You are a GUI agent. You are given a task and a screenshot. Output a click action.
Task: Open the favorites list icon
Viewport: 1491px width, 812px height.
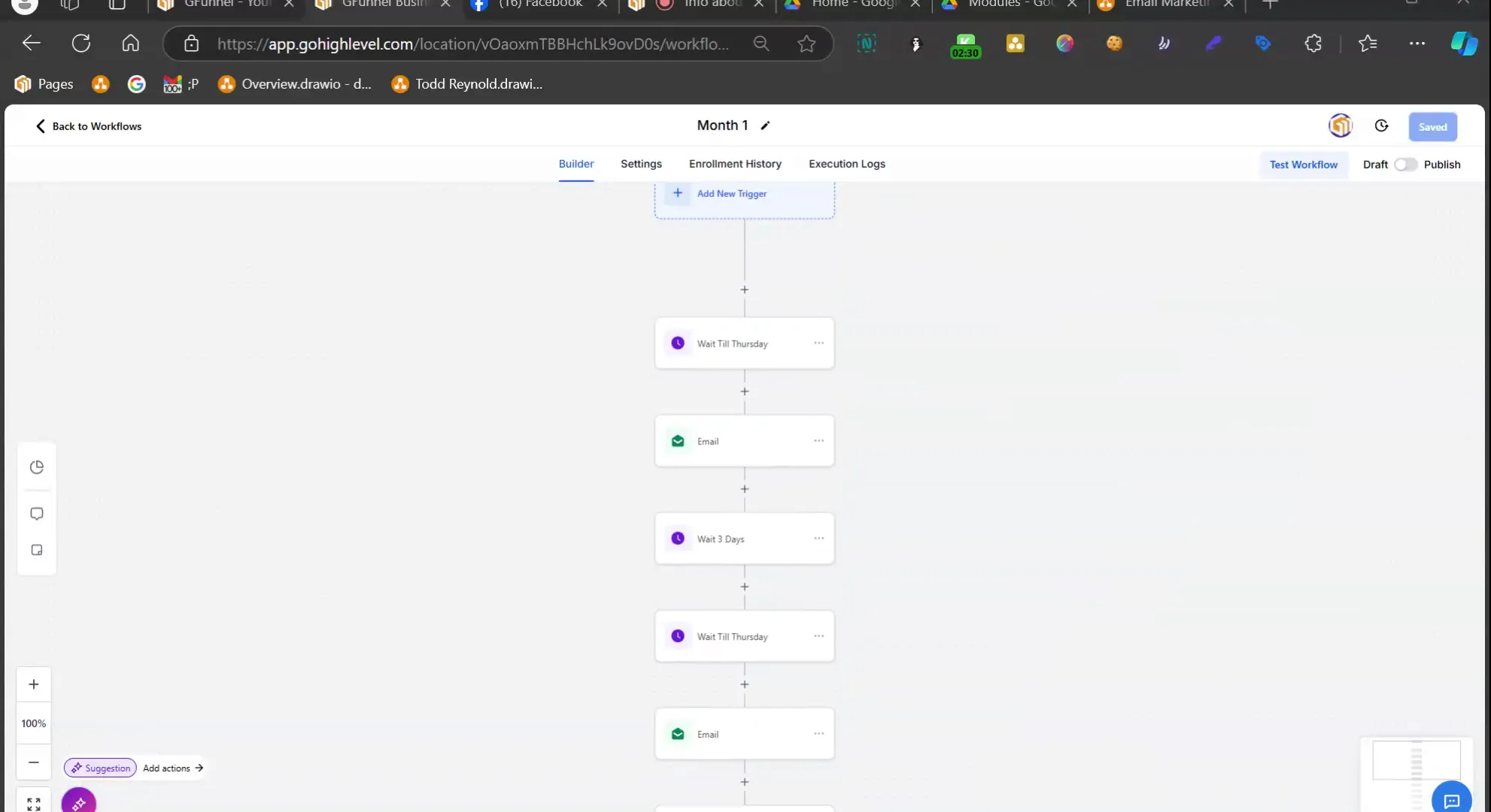[x=1368, y=44]
